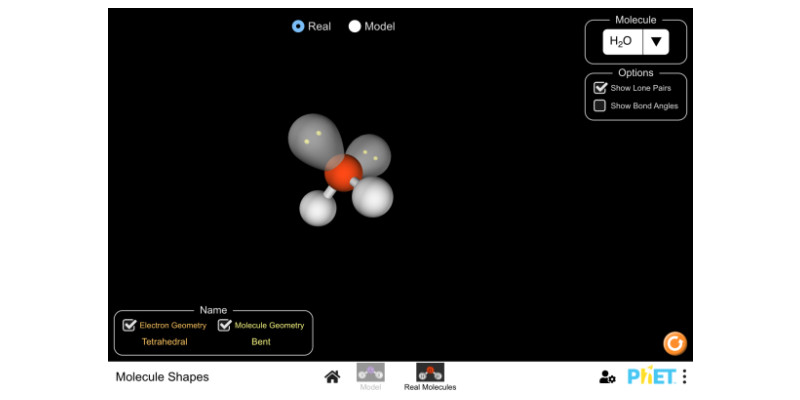
Task: Click the orange Reset All button
Action: [675, 343]
